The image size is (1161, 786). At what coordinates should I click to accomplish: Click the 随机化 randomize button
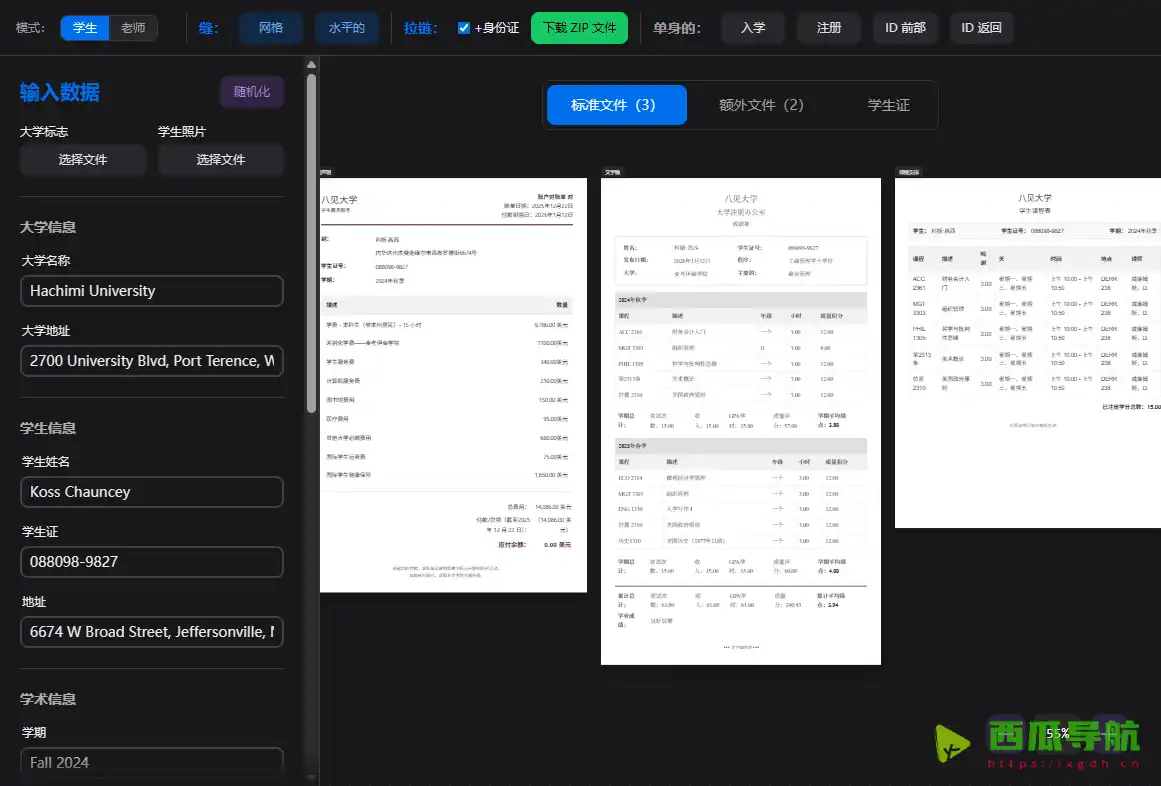tap(251, 91)
